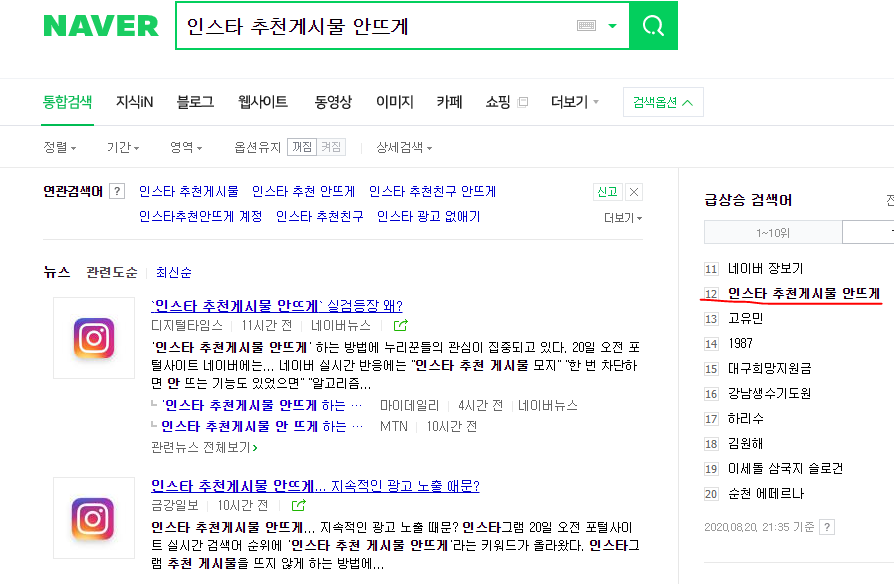Click help icon beside the 21:35 기준 timestamp

tap(827, 527)
